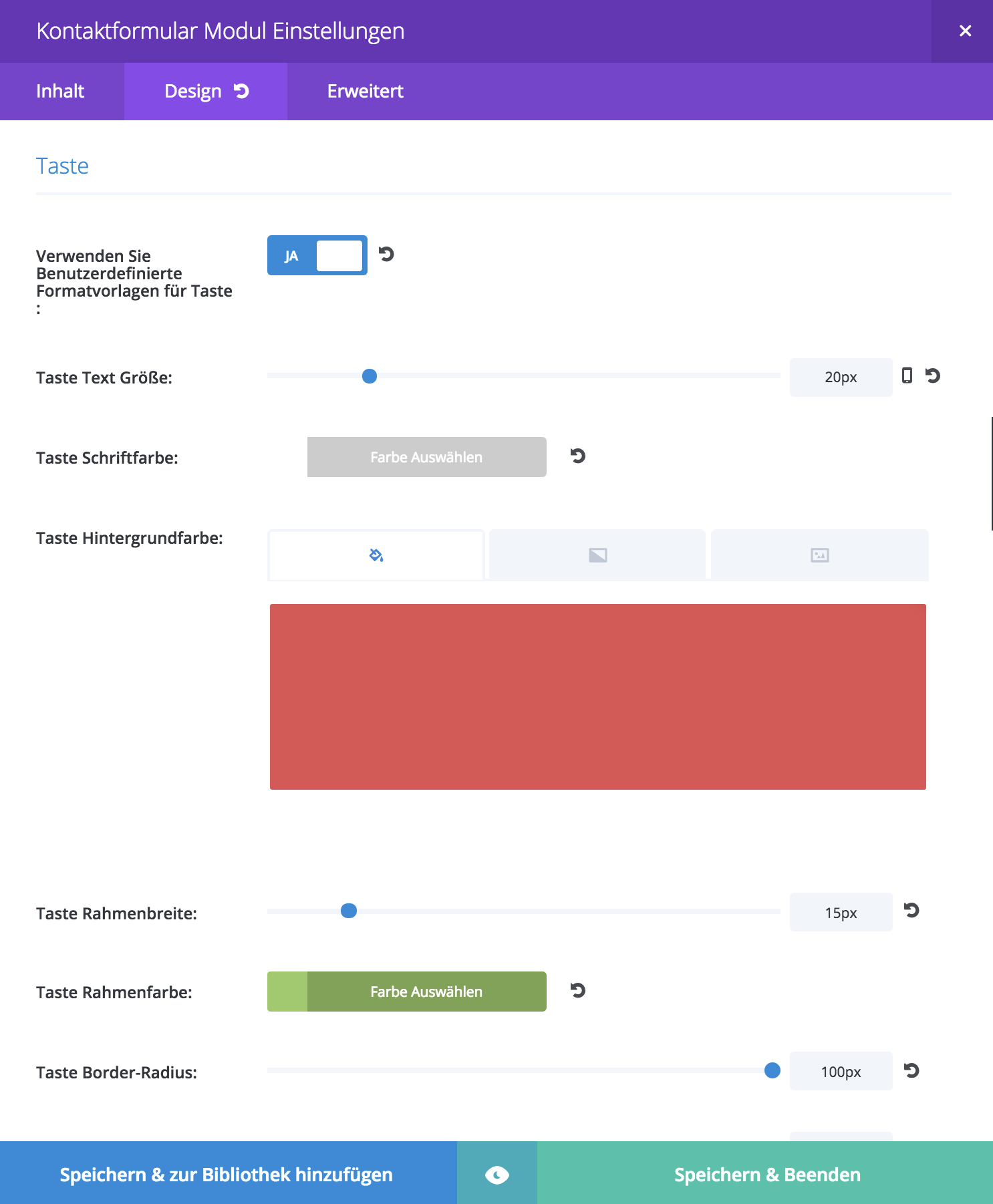Click the preview eye icon in footer
Image resolution: width=993 pixels, height=1204 pixels.
tap(497, 1175)
